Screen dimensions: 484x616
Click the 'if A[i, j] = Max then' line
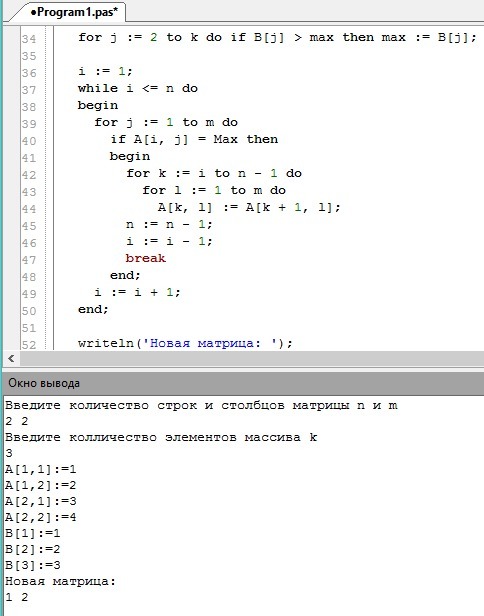pyautogui.click(x=194, y=139)
